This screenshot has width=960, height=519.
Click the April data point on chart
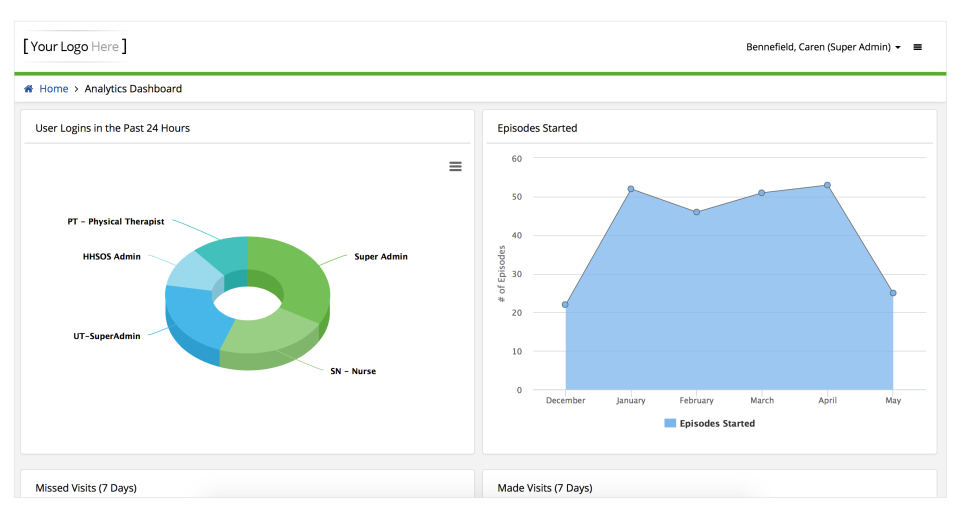point(827,185)
